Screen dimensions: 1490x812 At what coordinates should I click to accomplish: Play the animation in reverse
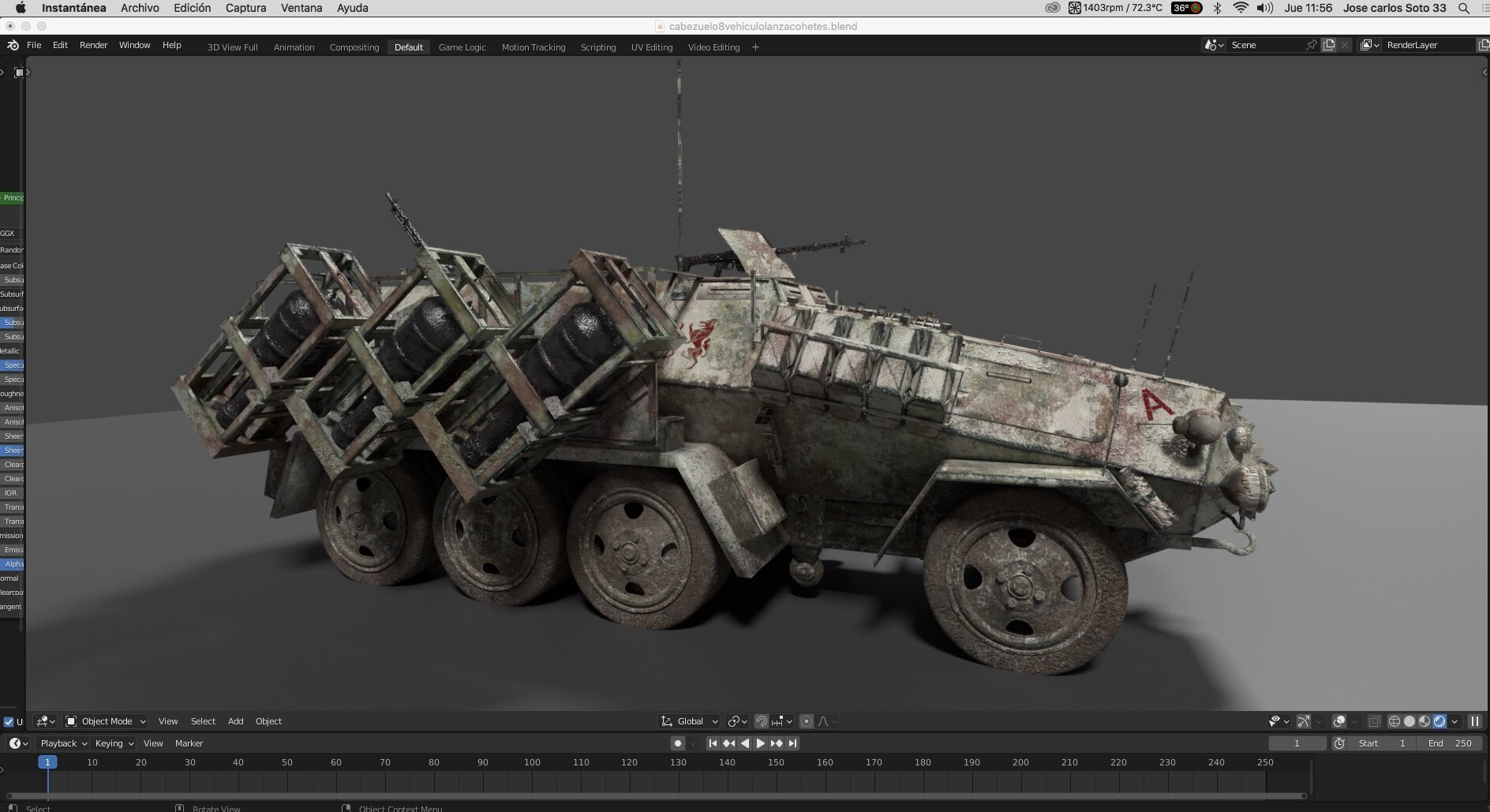(744, 743)
